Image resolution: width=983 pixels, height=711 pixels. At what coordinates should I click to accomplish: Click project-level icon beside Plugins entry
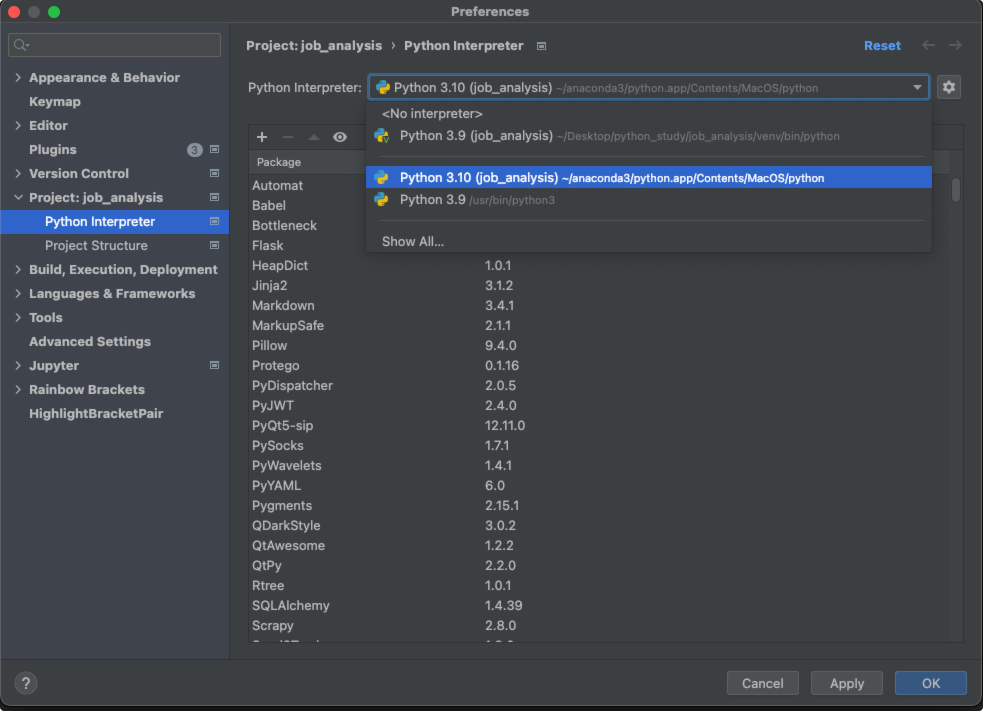pos(214,149)
